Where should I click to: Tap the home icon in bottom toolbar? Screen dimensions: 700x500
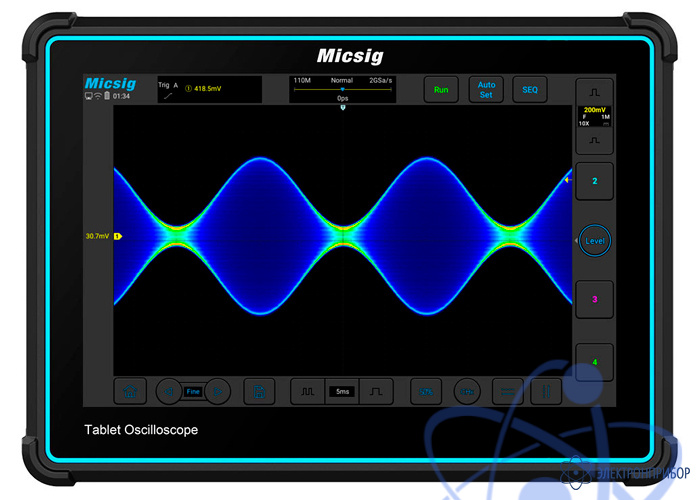pos(129,392)
